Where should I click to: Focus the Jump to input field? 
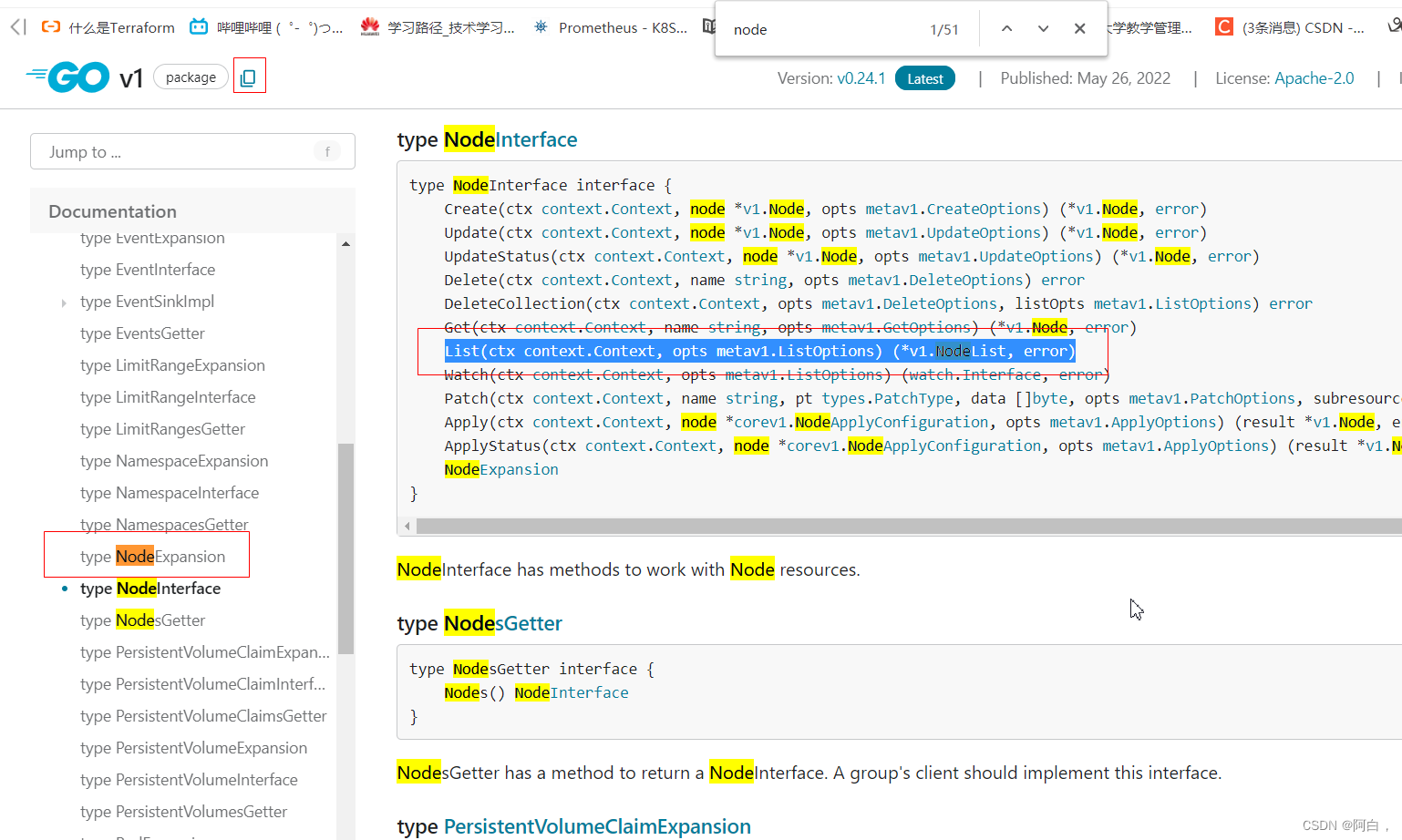192,151
